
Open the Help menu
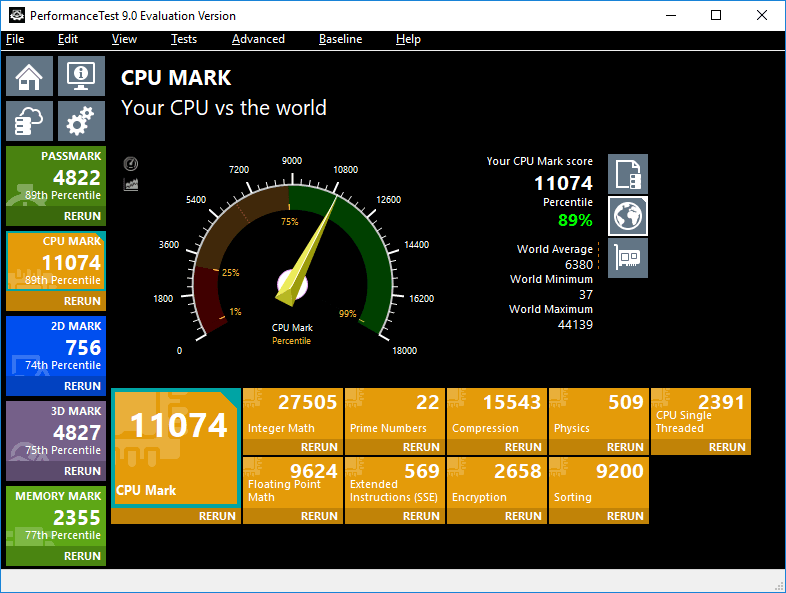coord(408,39)
